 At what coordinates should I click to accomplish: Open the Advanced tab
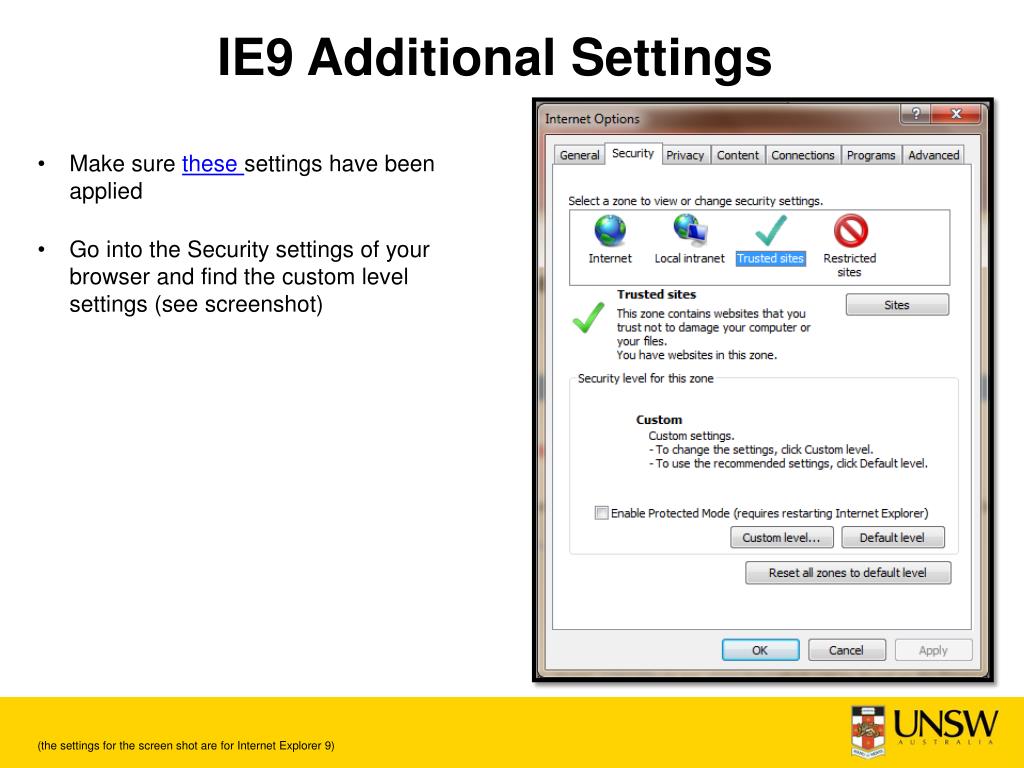[933, 155]
